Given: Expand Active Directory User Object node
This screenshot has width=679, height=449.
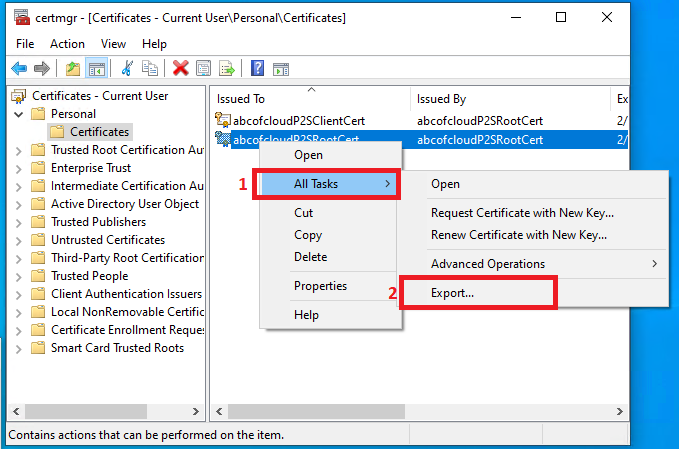Looking at the screenshot, I should tap(18, 204).
